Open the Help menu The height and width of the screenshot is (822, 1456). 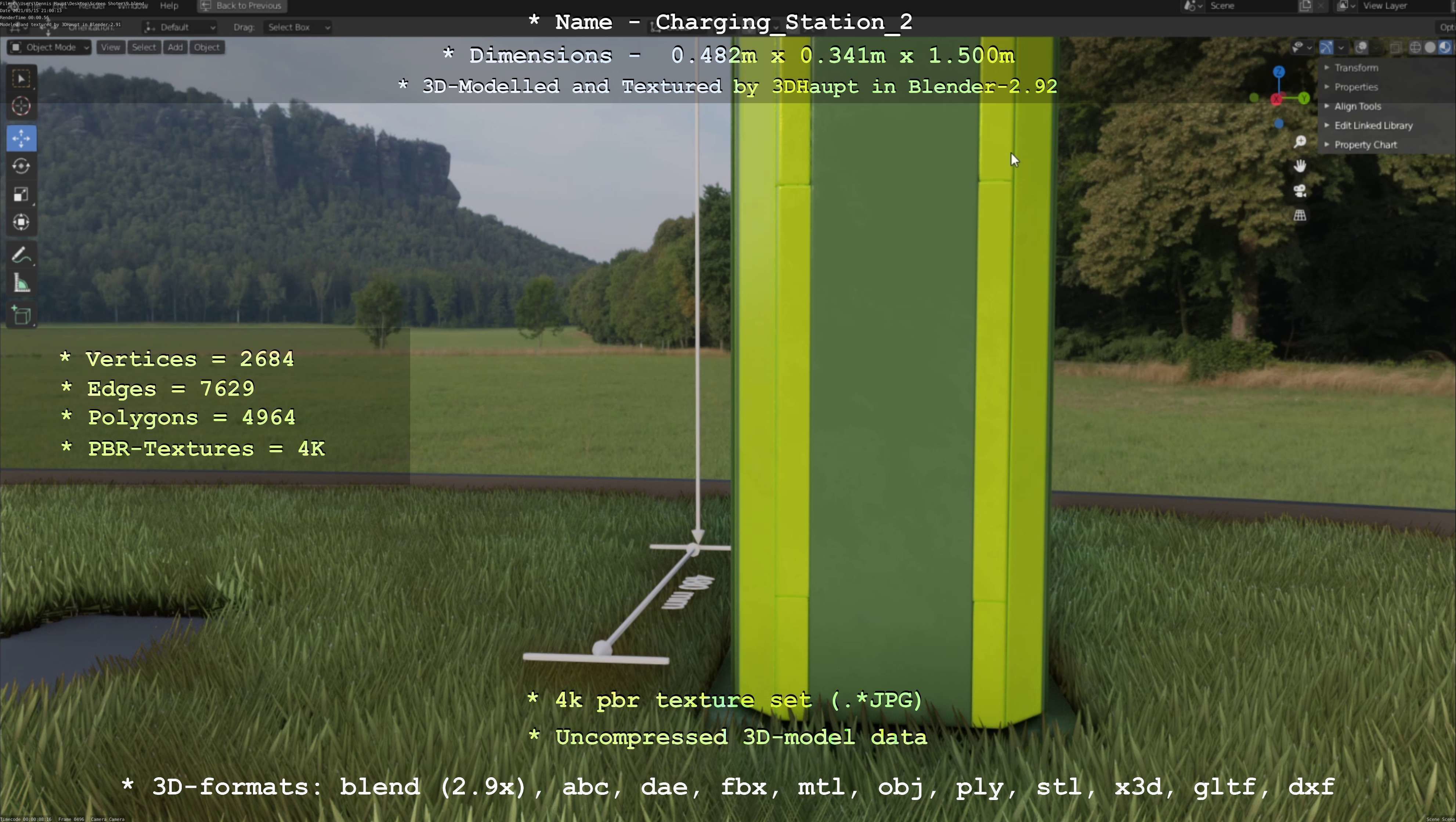169,6
